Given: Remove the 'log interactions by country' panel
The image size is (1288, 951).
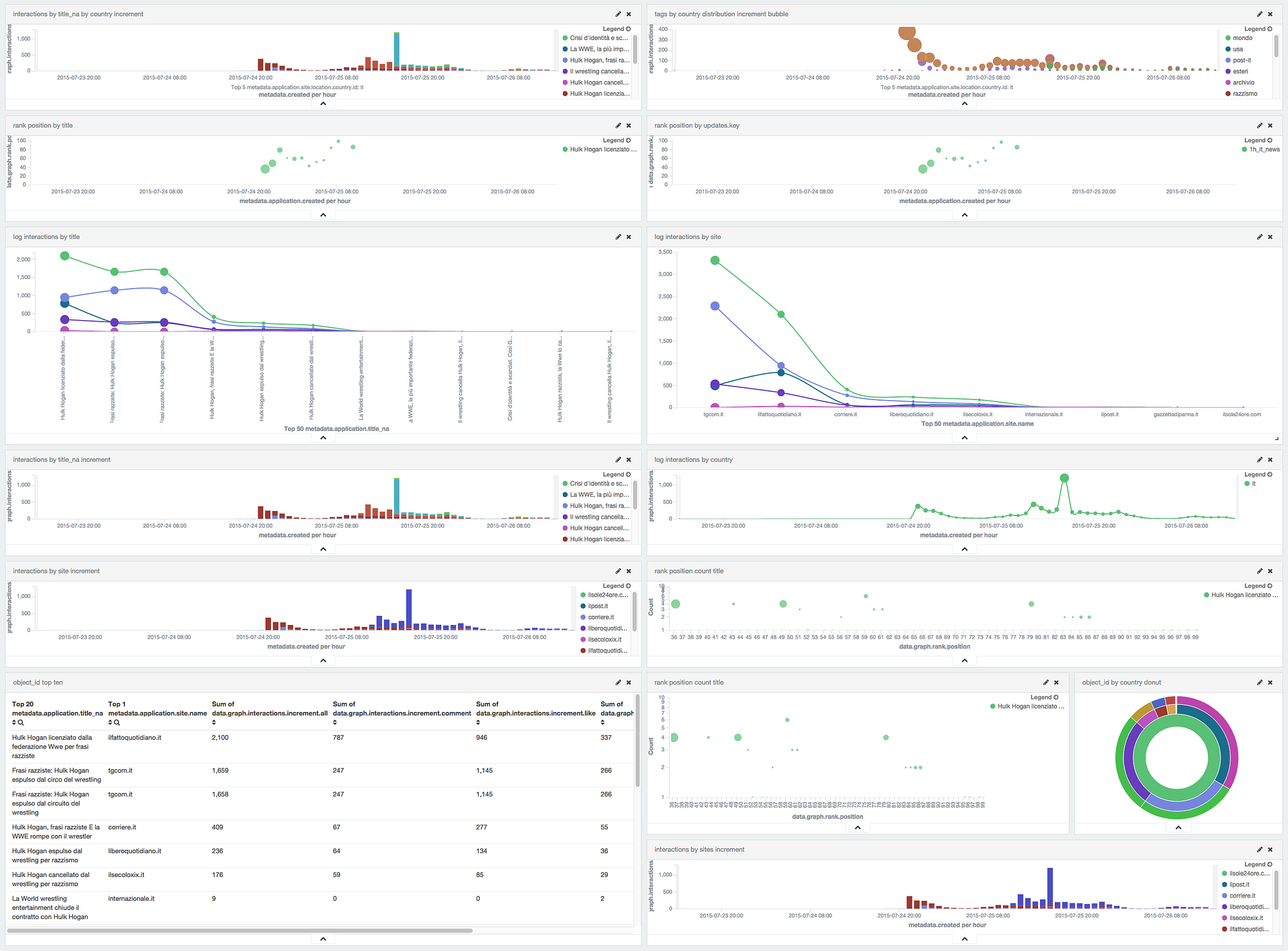Looking at the screenshot, I should [x=1271, y=460].
